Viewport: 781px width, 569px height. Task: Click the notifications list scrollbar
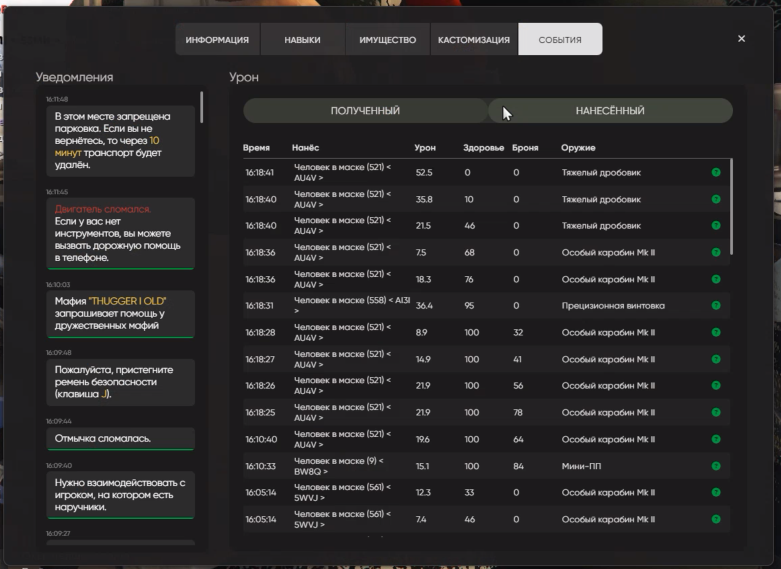point(201,106)
